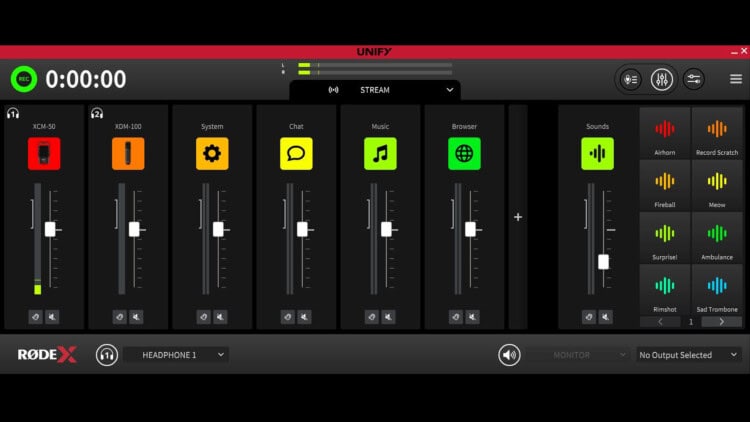Open the XDM-100 orange microphone channel icon

(x=128, y=154)
